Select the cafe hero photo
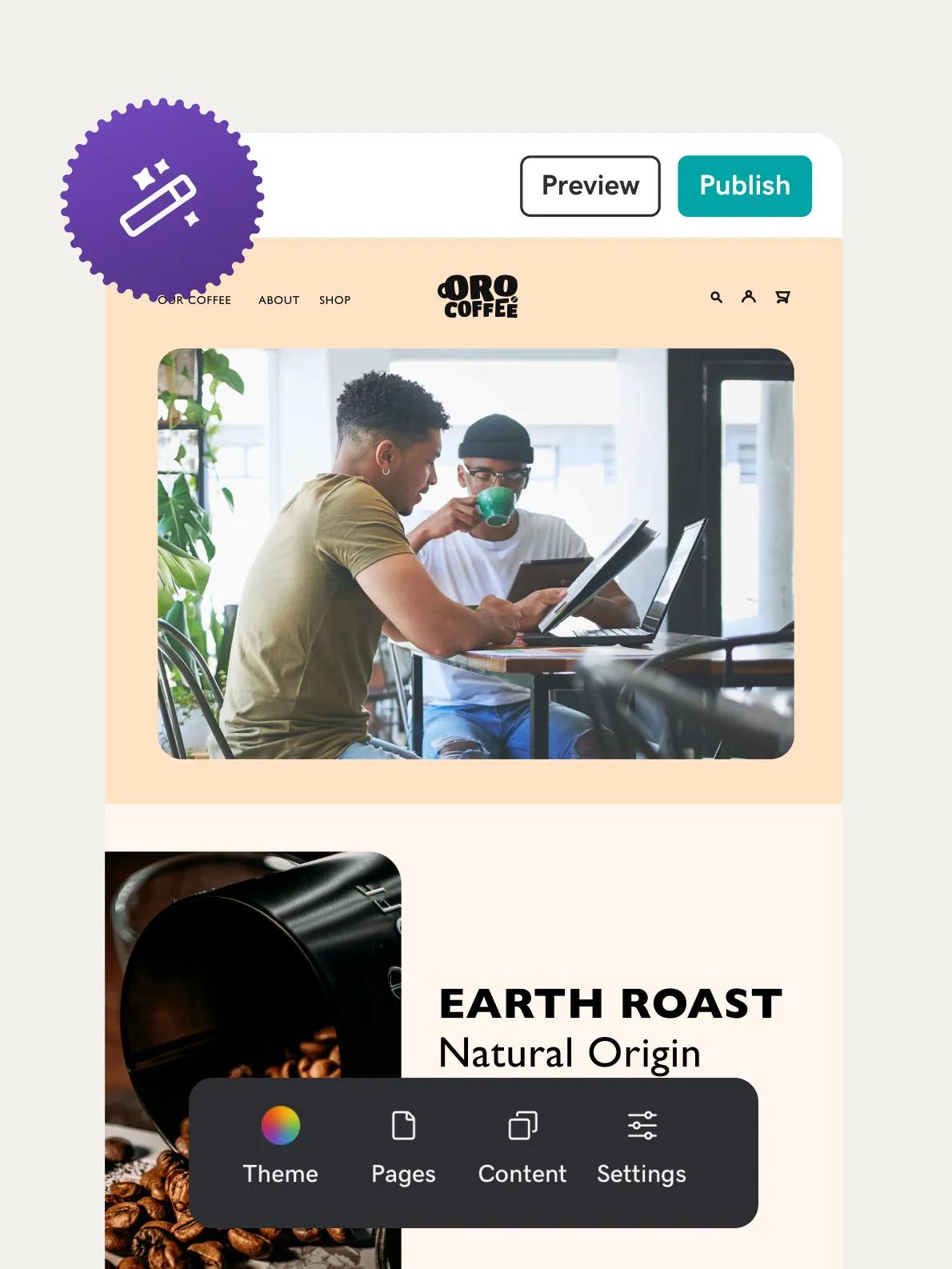The width and height of the screenshot is (952, 1269). point(476,554)
